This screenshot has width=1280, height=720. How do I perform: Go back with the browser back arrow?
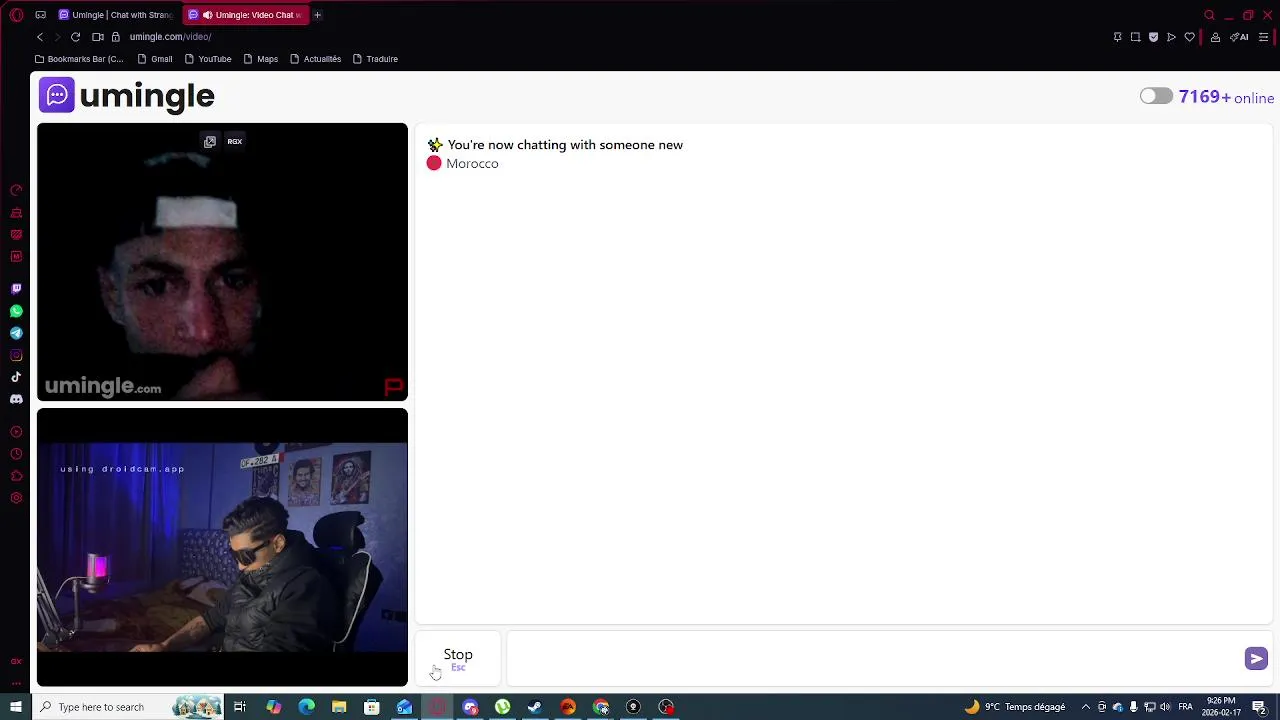pyautogui.click(x=40, y=37)
